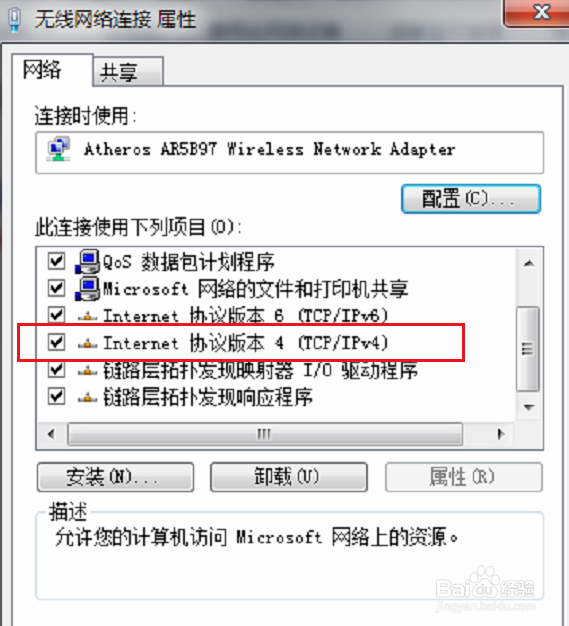Image resolution: width=569 pixels, height=626 pixels.
Task: Click the Microsoft file and printer sharing icon
Action: click(x=87, y=288)
